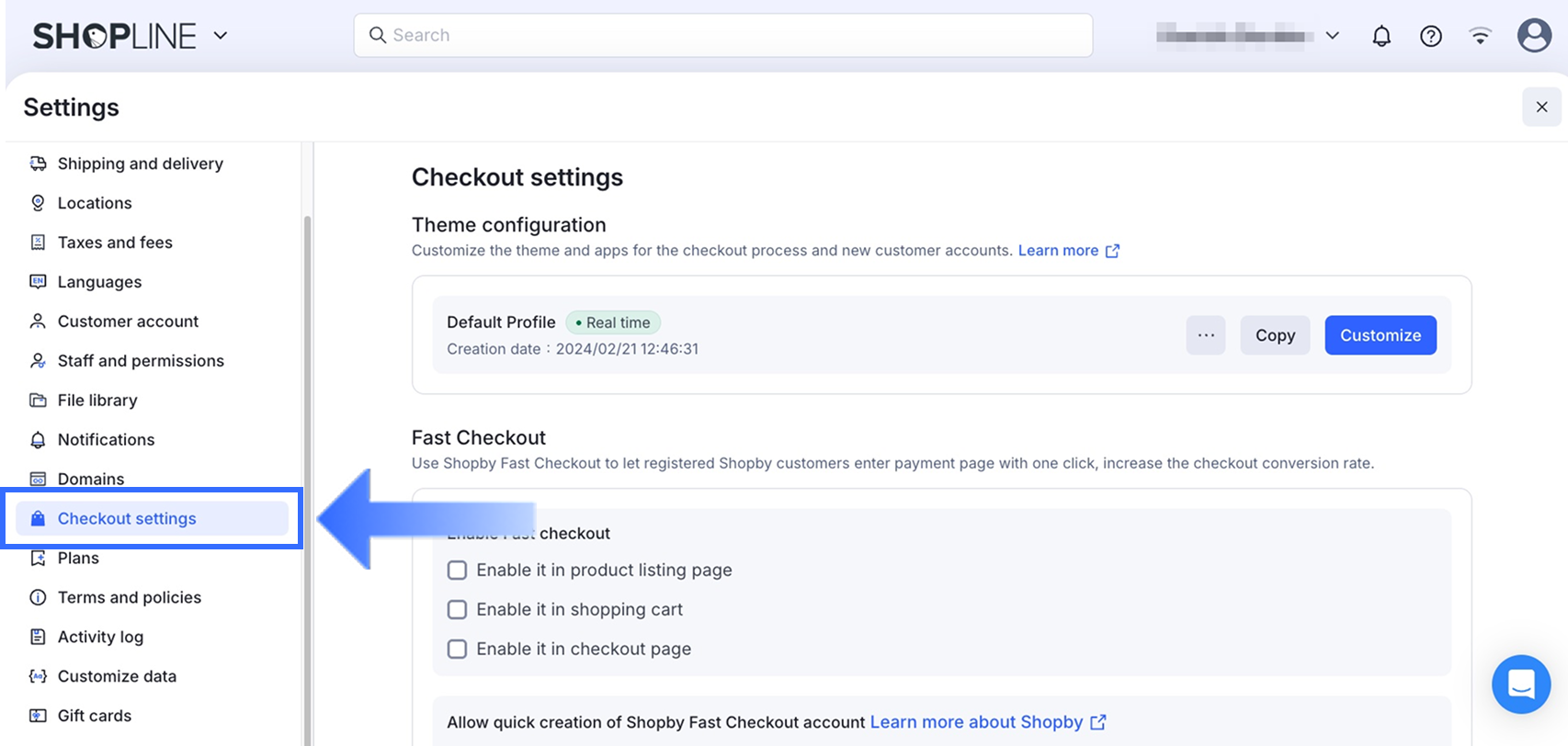Click the Shipping and delivery truck icon

pos(38,164)
